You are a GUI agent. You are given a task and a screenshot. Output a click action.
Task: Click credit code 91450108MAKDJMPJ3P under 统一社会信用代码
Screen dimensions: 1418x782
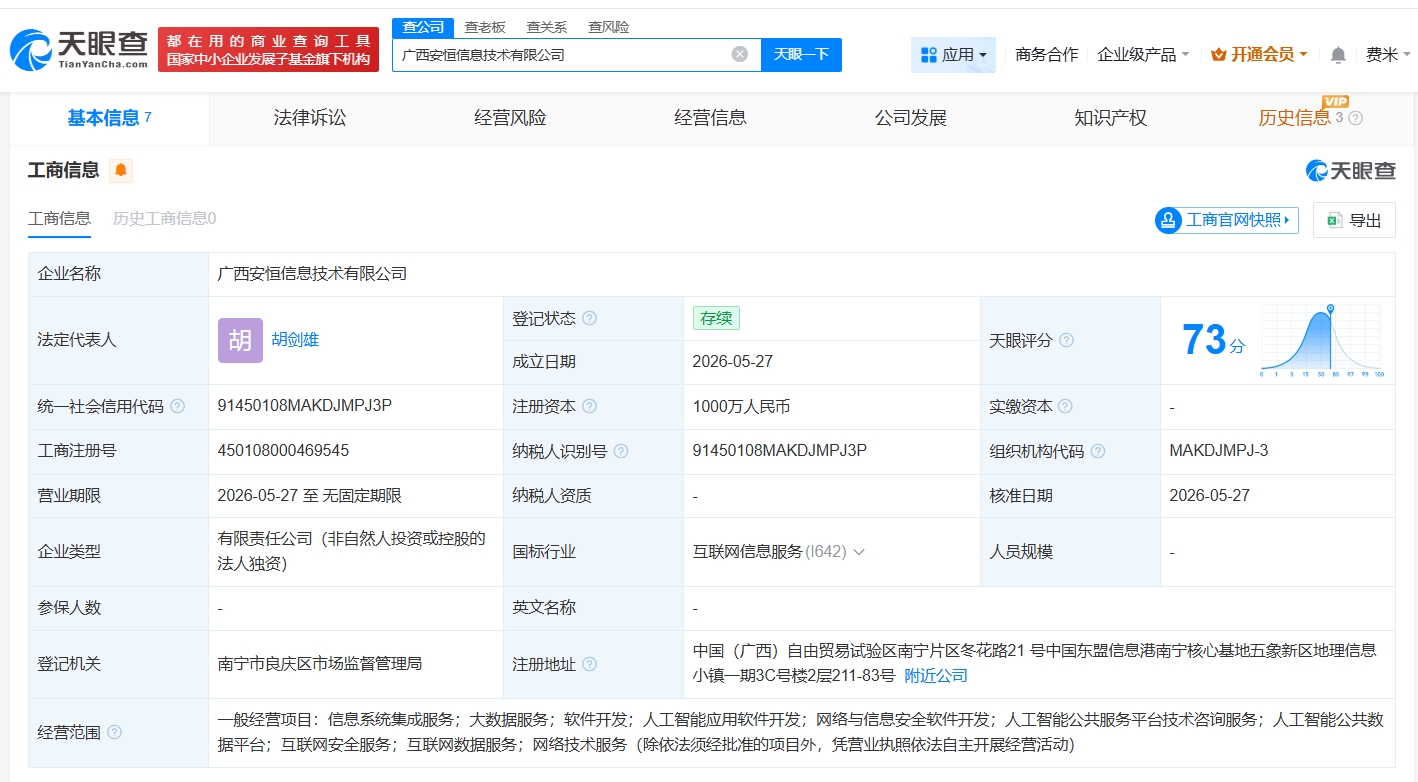(304, 406)
